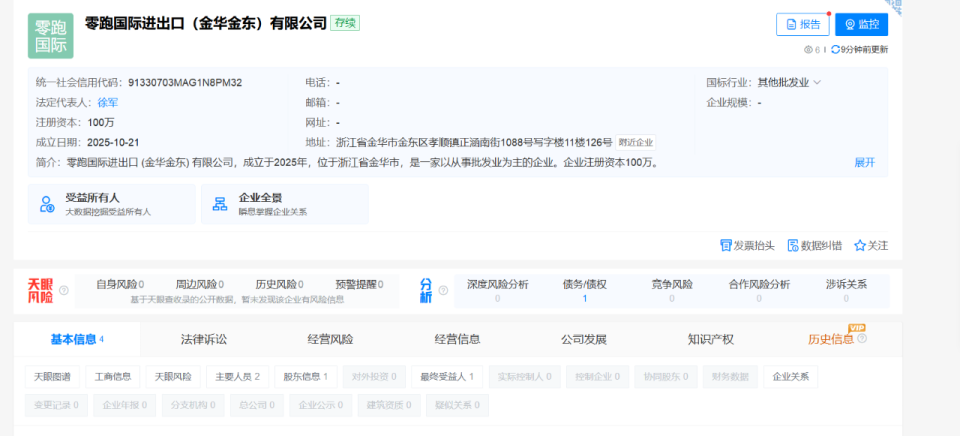Viewport: 960px width, 436px height.
Task: Select 预警提醒 0 item
Action: point(359,284)
